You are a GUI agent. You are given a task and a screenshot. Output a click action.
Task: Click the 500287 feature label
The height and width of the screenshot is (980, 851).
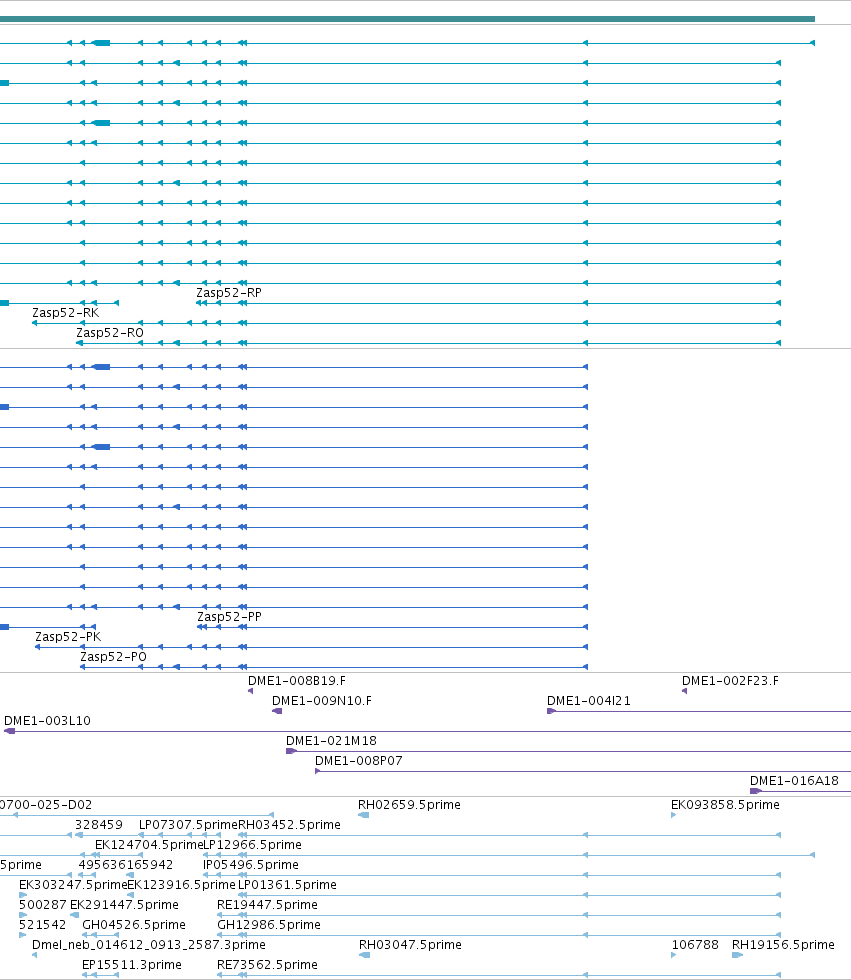click(42, 905)
